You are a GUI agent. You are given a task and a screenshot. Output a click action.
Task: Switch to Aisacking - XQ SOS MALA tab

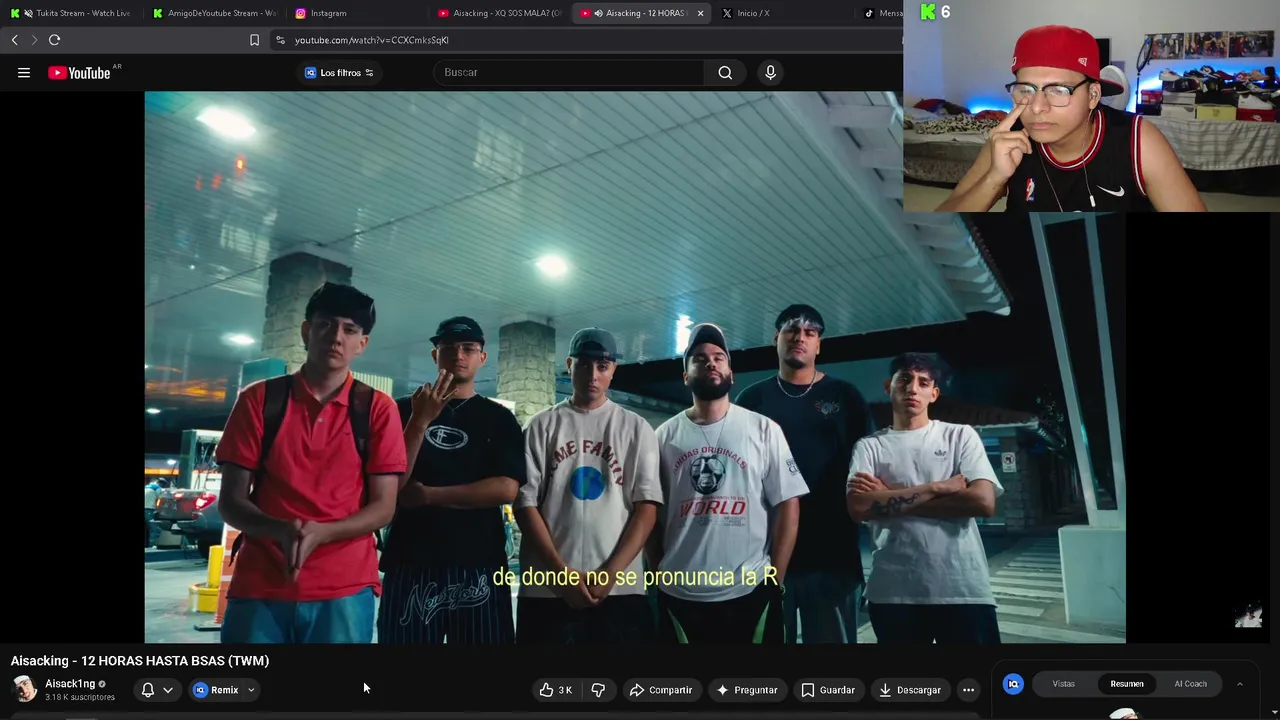[x=500, y=13]
